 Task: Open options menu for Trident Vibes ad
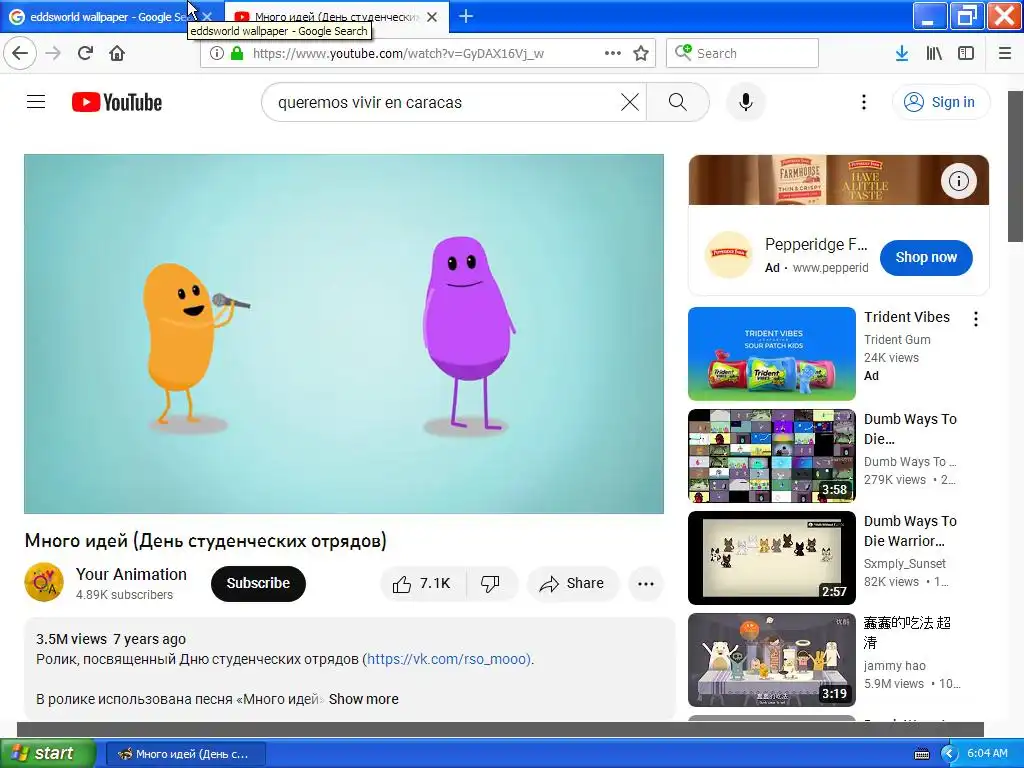(x=976, y=319)
